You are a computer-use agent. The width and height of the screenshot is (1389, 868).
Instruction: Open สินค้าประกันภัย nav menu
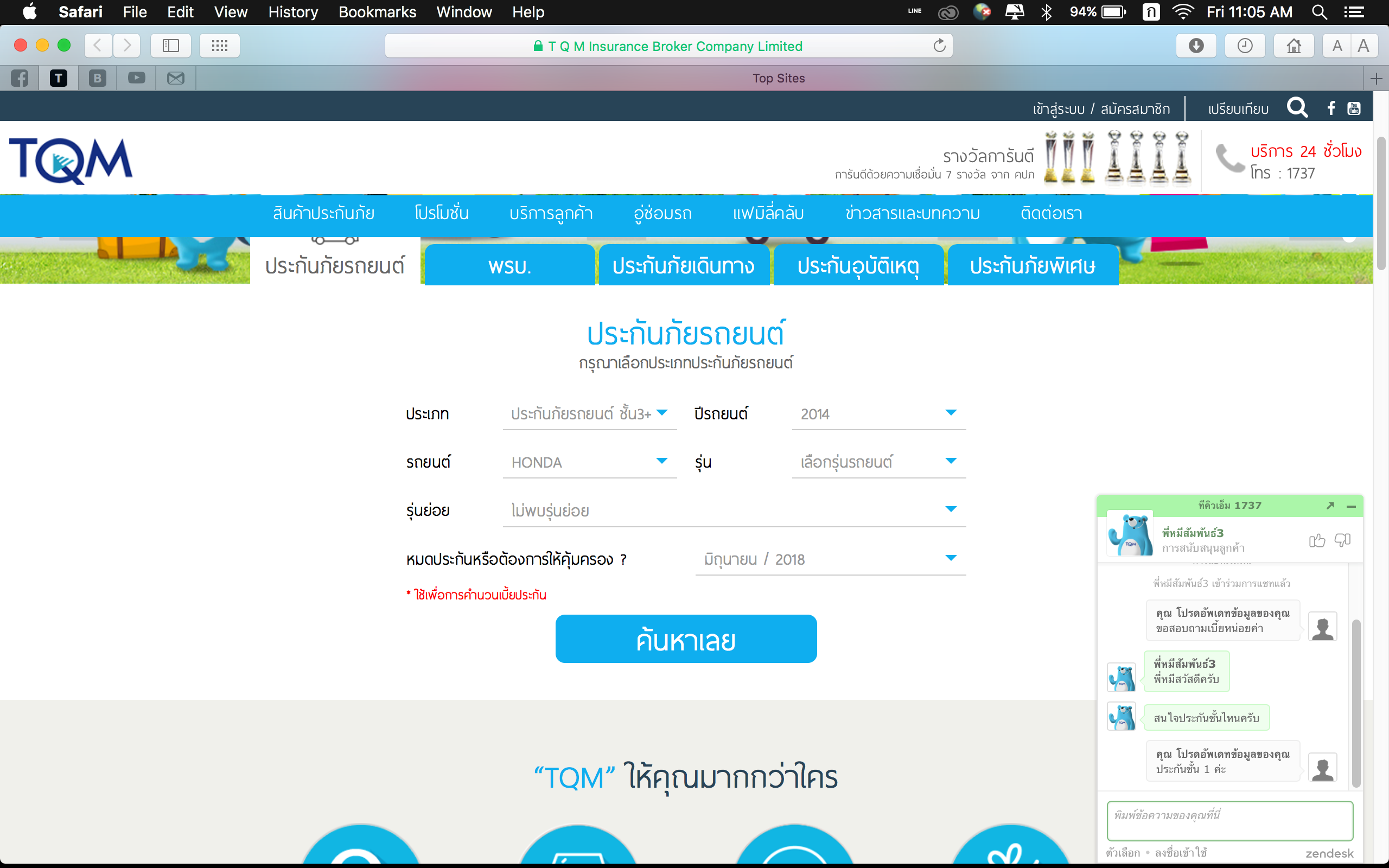click(324, 214)
